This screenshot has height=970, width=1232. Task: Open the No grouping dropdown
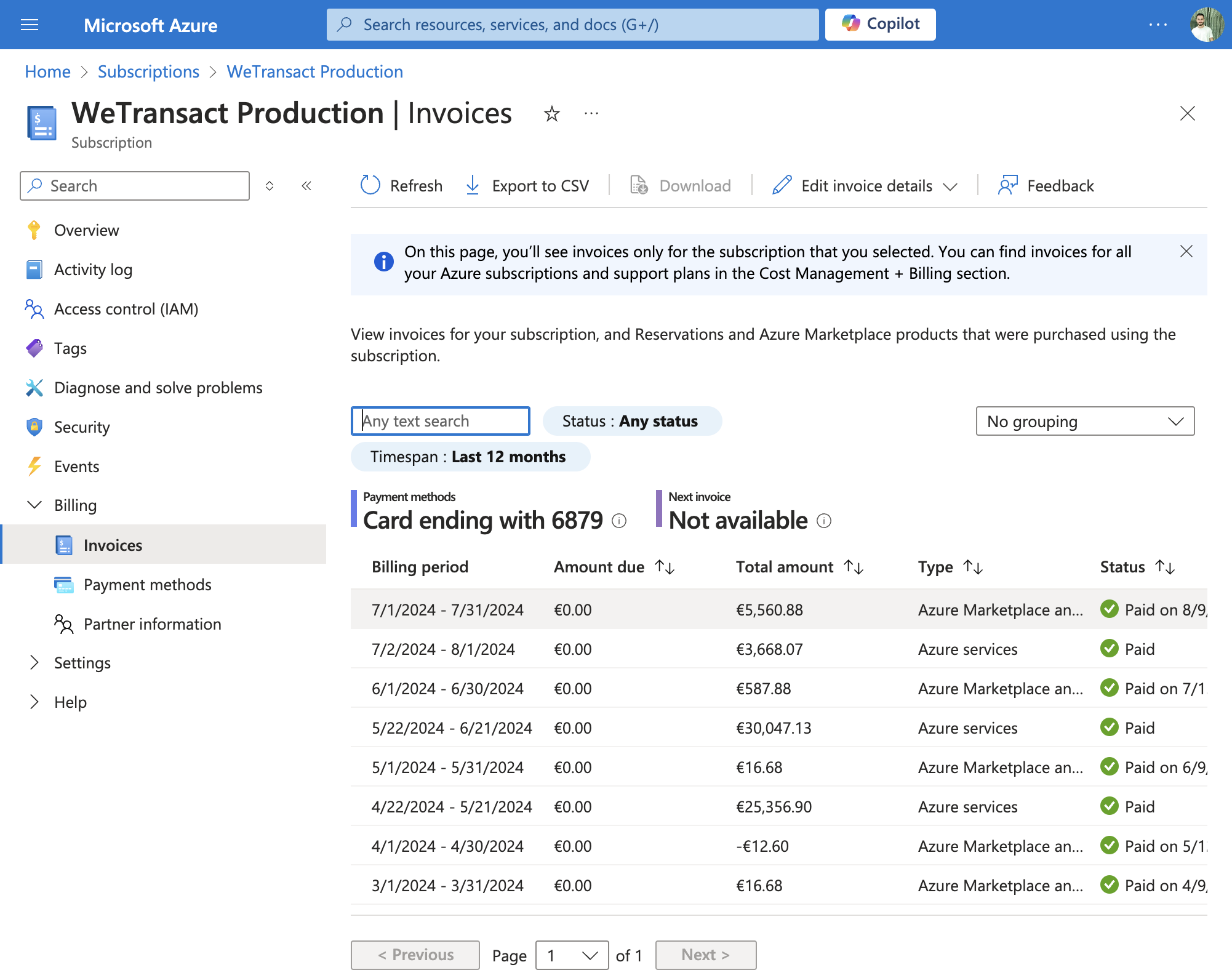coord(1085,421)
